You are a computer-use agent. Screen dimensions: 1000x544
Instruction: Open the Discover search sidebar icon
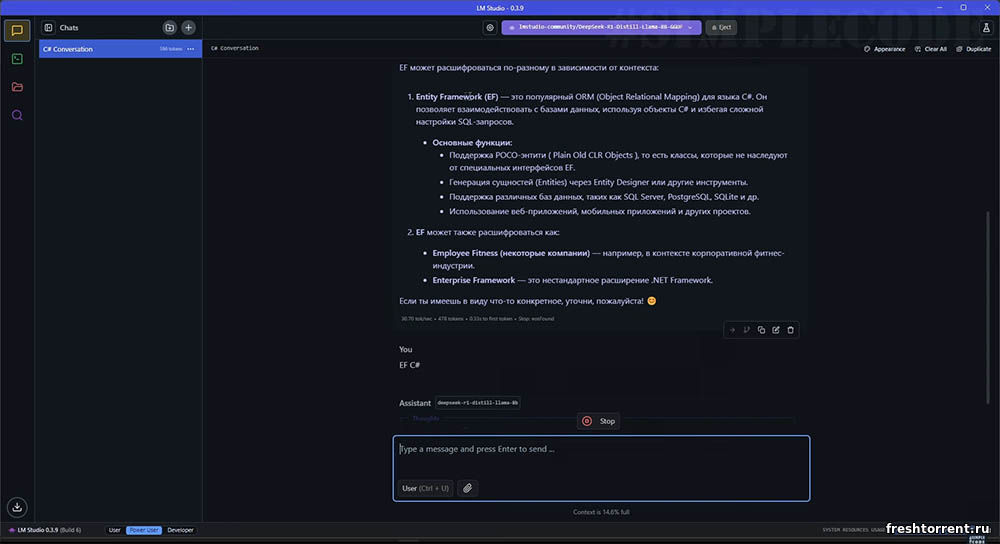coord(17,115)
